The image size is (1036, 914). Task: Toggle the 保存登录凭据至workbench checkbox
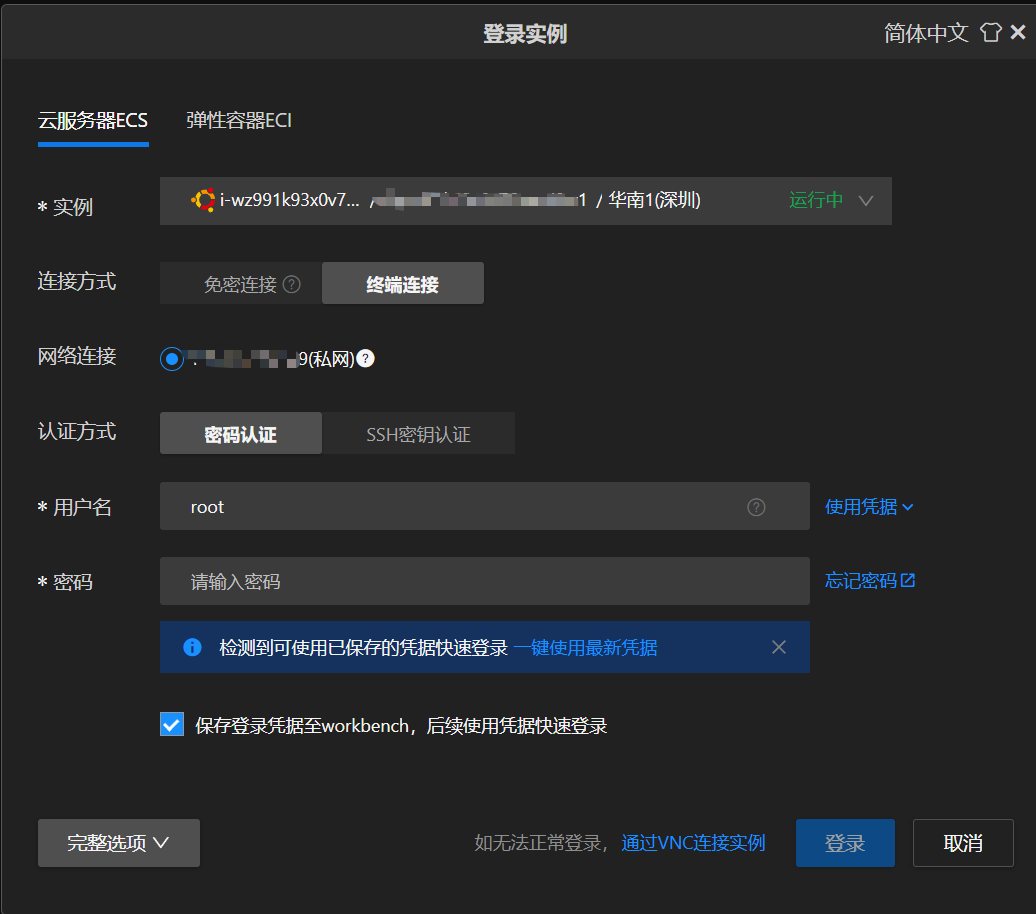(172, 724)
